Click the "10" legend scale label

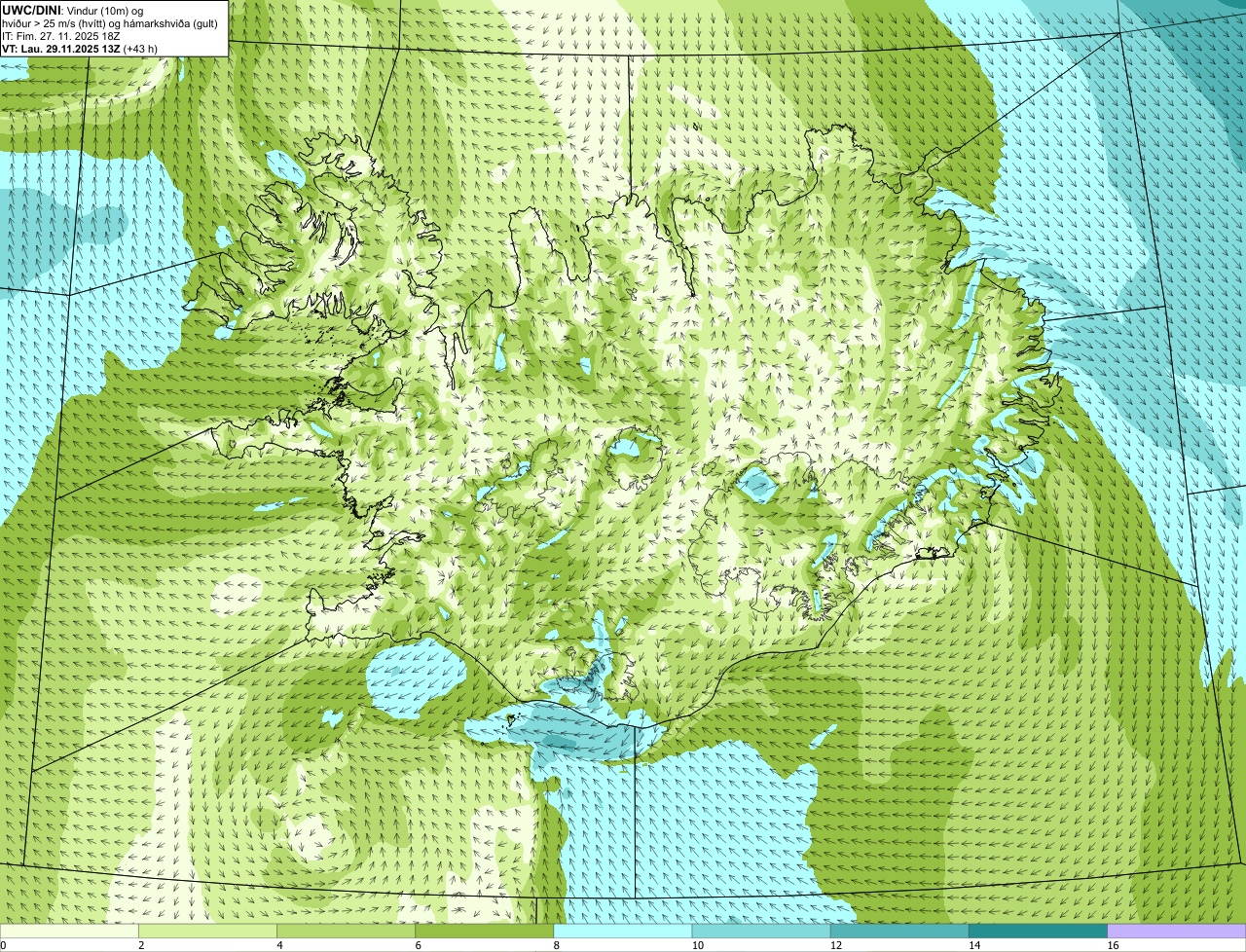697,945
